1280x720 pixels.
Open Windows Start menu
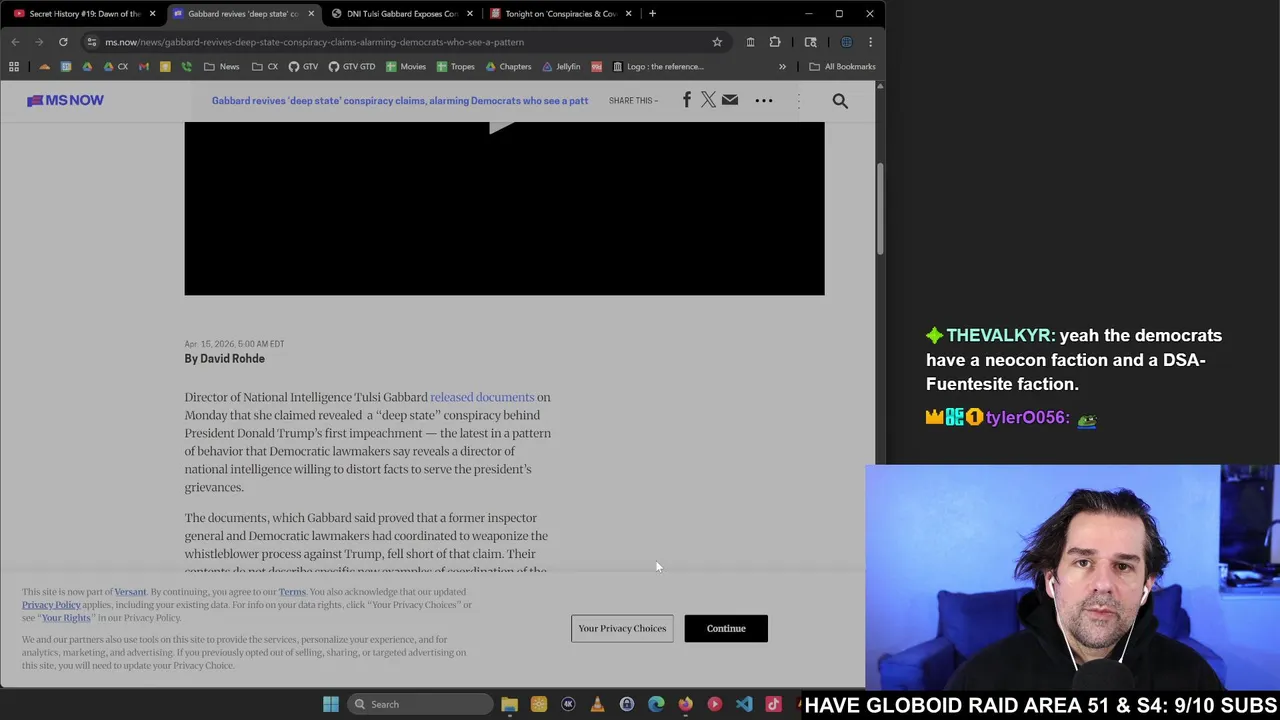coord(331,704)
